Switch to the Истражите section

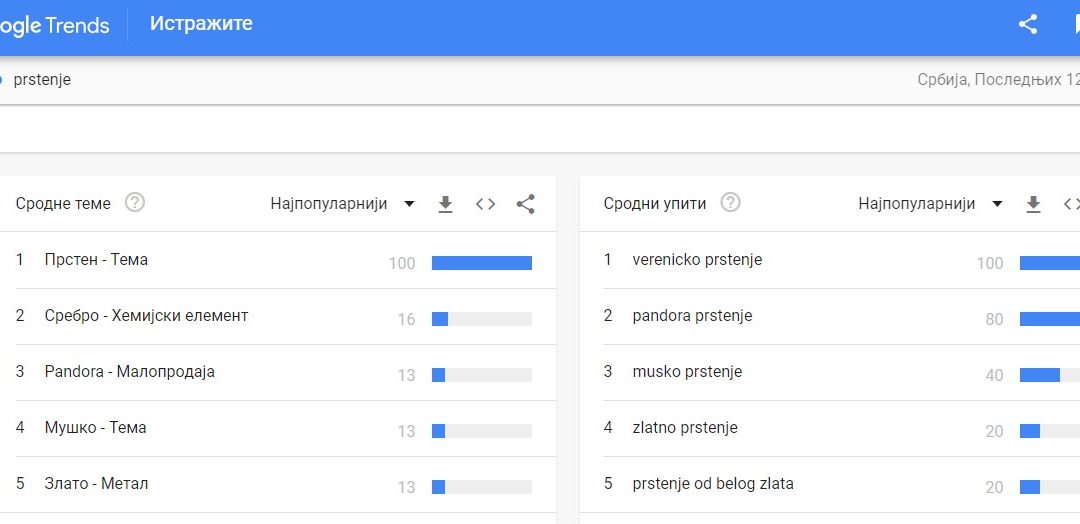201,24
